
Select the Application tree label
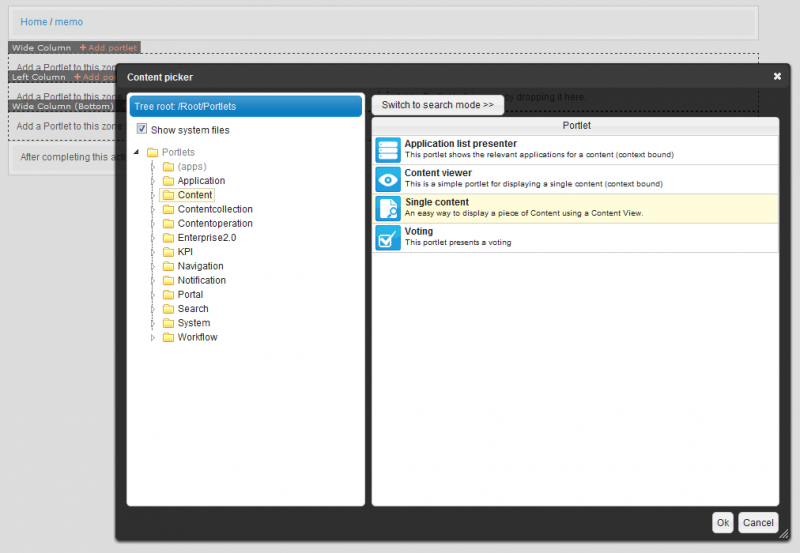(202, 181)
